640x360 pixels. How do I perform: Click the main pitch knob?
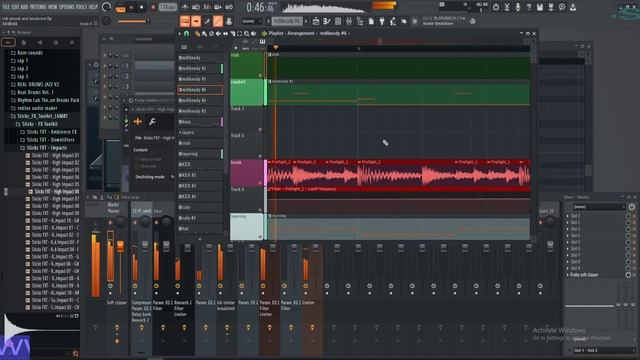[x=106, y=21]
